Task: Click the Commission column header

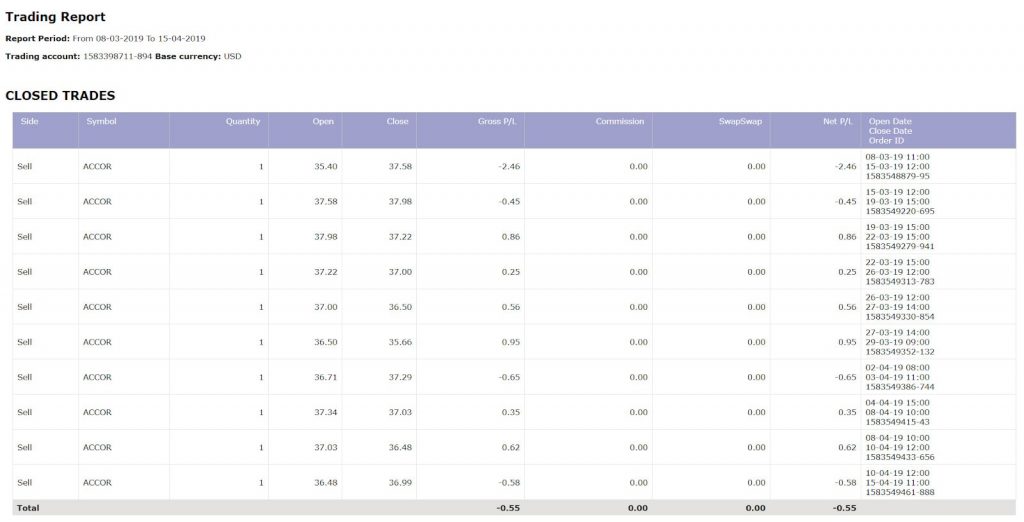Action: point(620,122)
